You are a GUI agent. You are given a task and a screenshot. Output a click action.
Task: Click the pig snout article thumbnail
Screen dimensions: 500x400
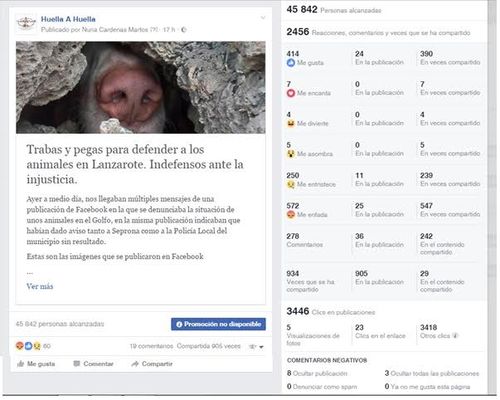[x=141, y=87]
